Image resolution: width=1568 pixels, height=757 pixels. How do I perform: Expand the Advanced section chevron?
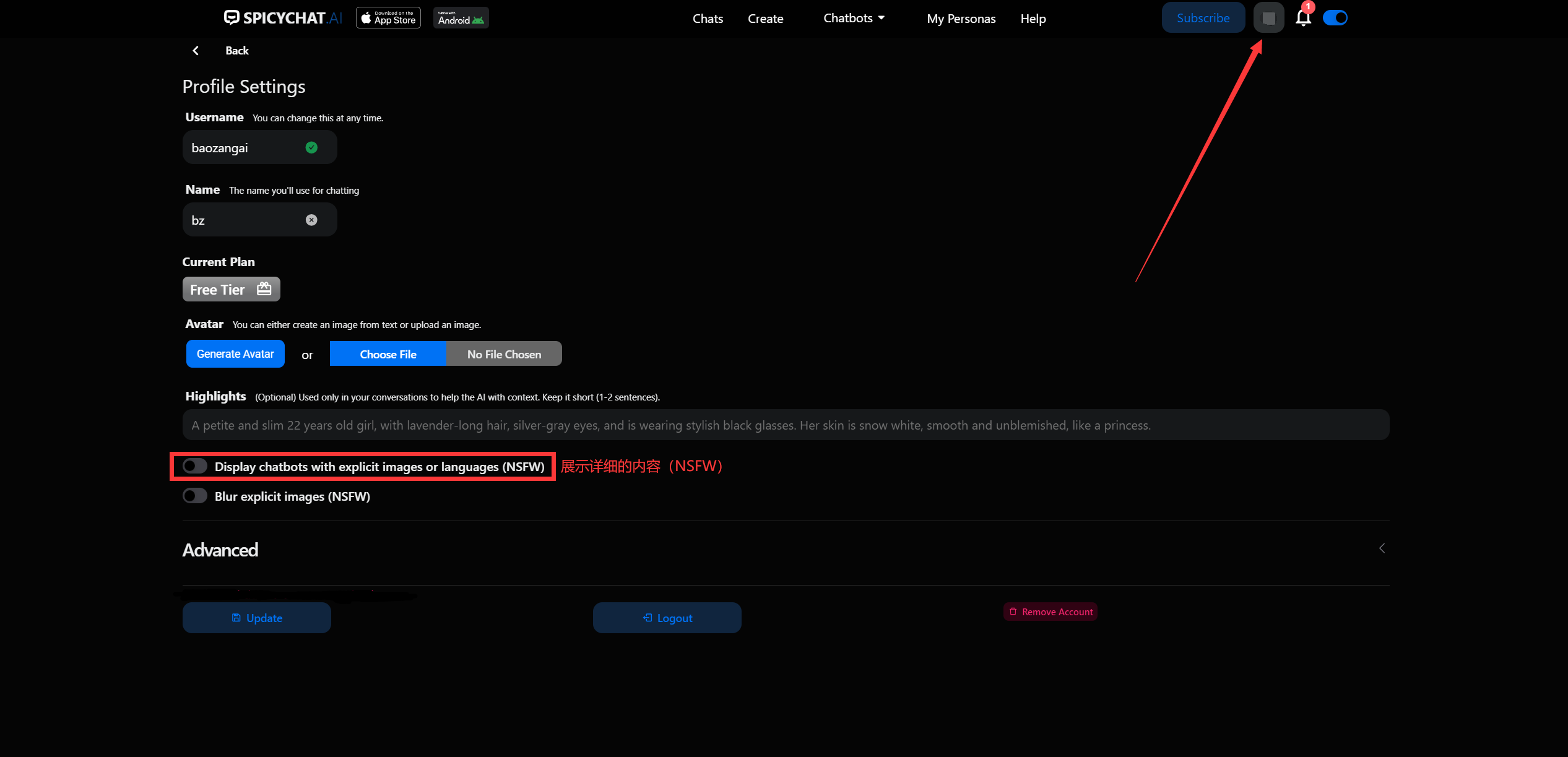click(x=1382, y=548)
